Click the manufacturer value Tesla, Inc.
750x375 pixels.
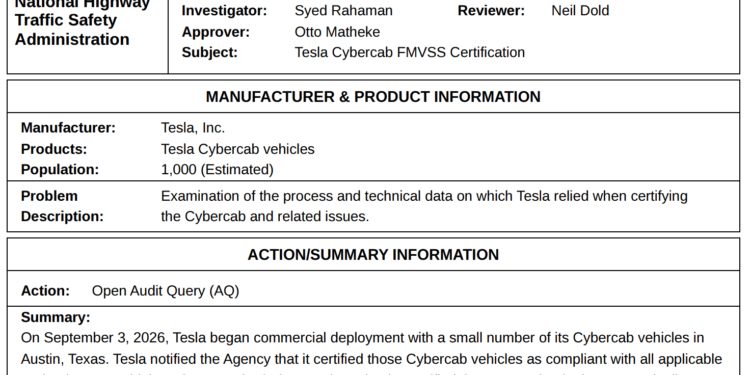coord(193,128)
